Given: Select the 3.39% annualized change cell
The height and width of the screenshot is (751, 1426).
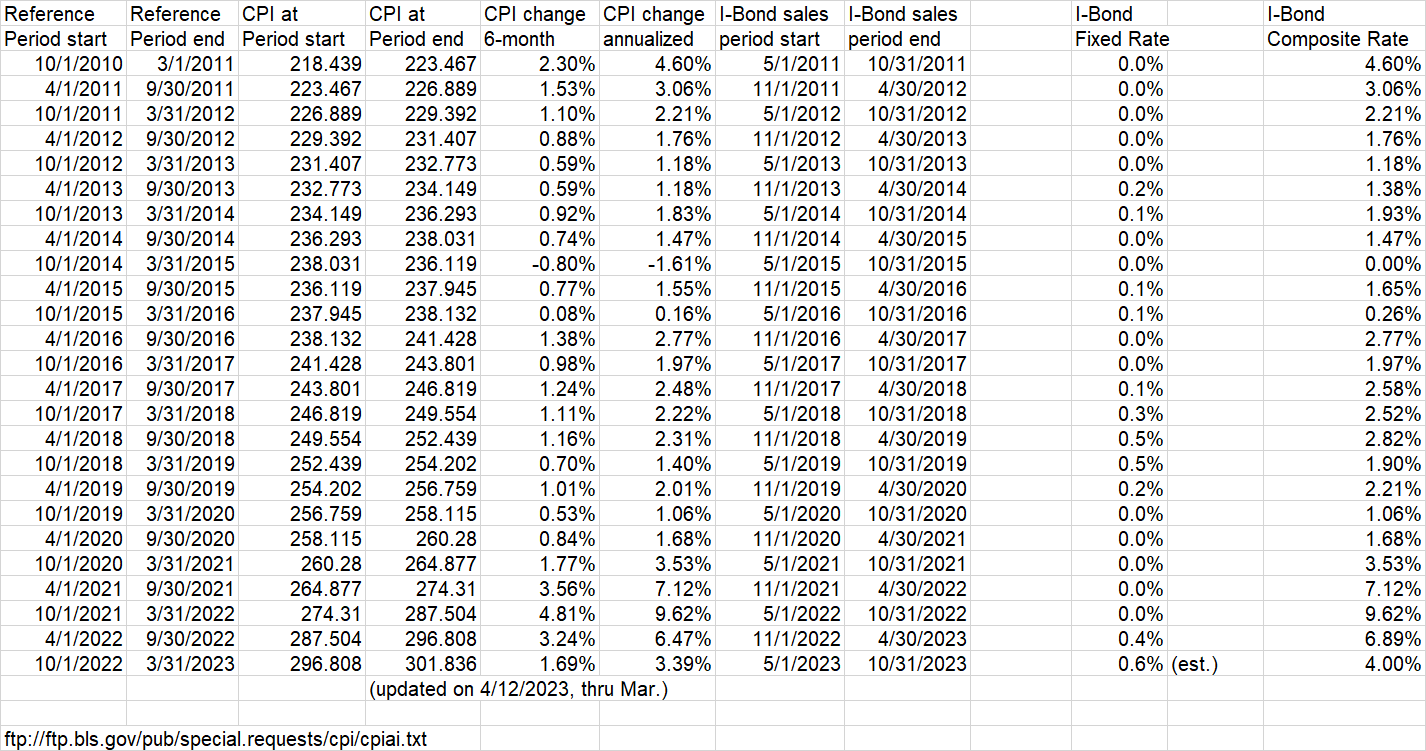Looking at the screenshot, I should pyautogui.click(x=658, y=664).
